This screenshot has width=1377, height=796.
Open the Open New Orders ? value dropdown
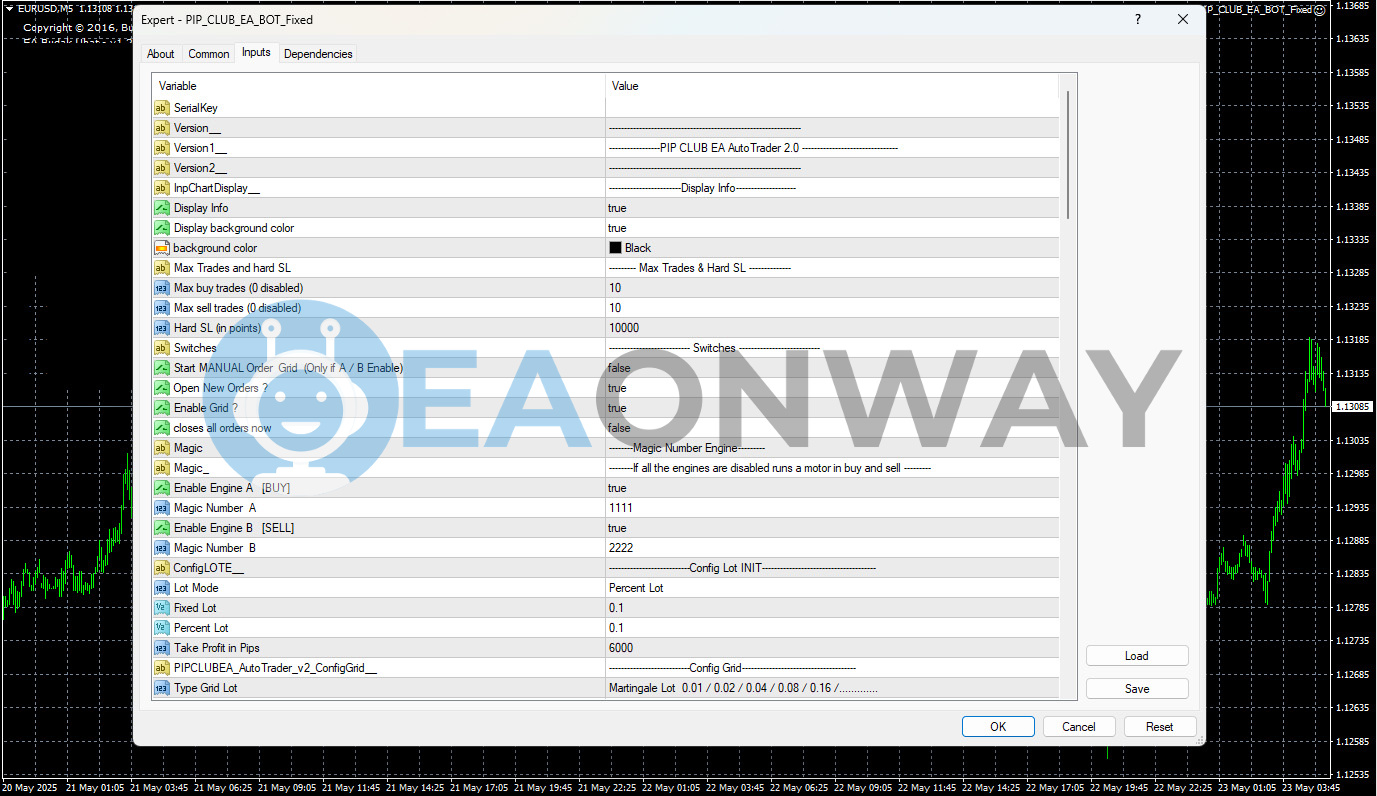tap(832, 388)
